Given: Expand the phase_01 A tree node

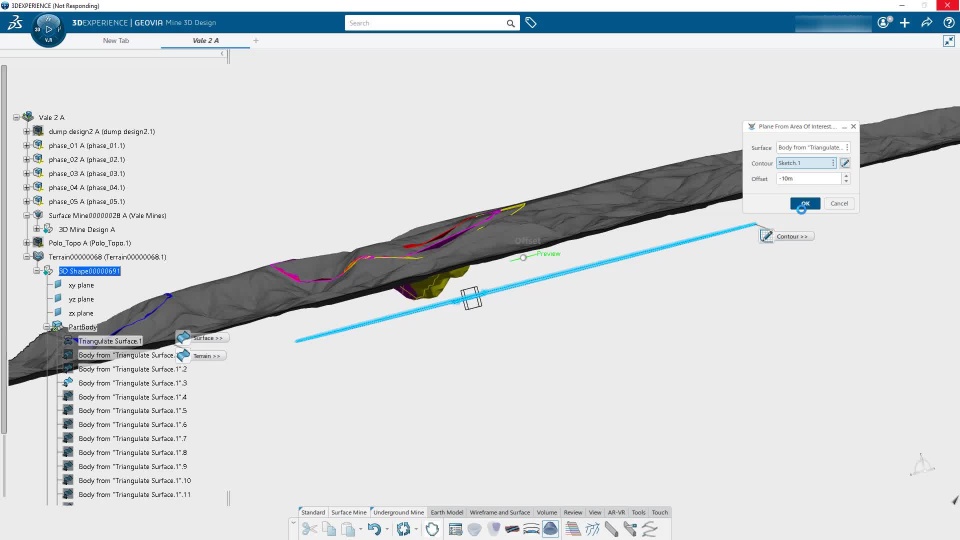Looking at the screenshot, I should point(26,145).
